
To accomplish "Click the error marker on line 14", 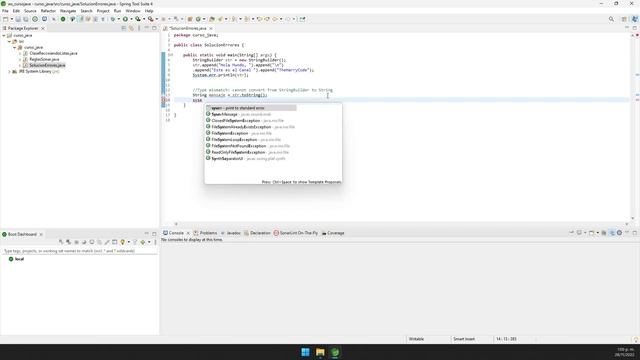I will [163, 100].
